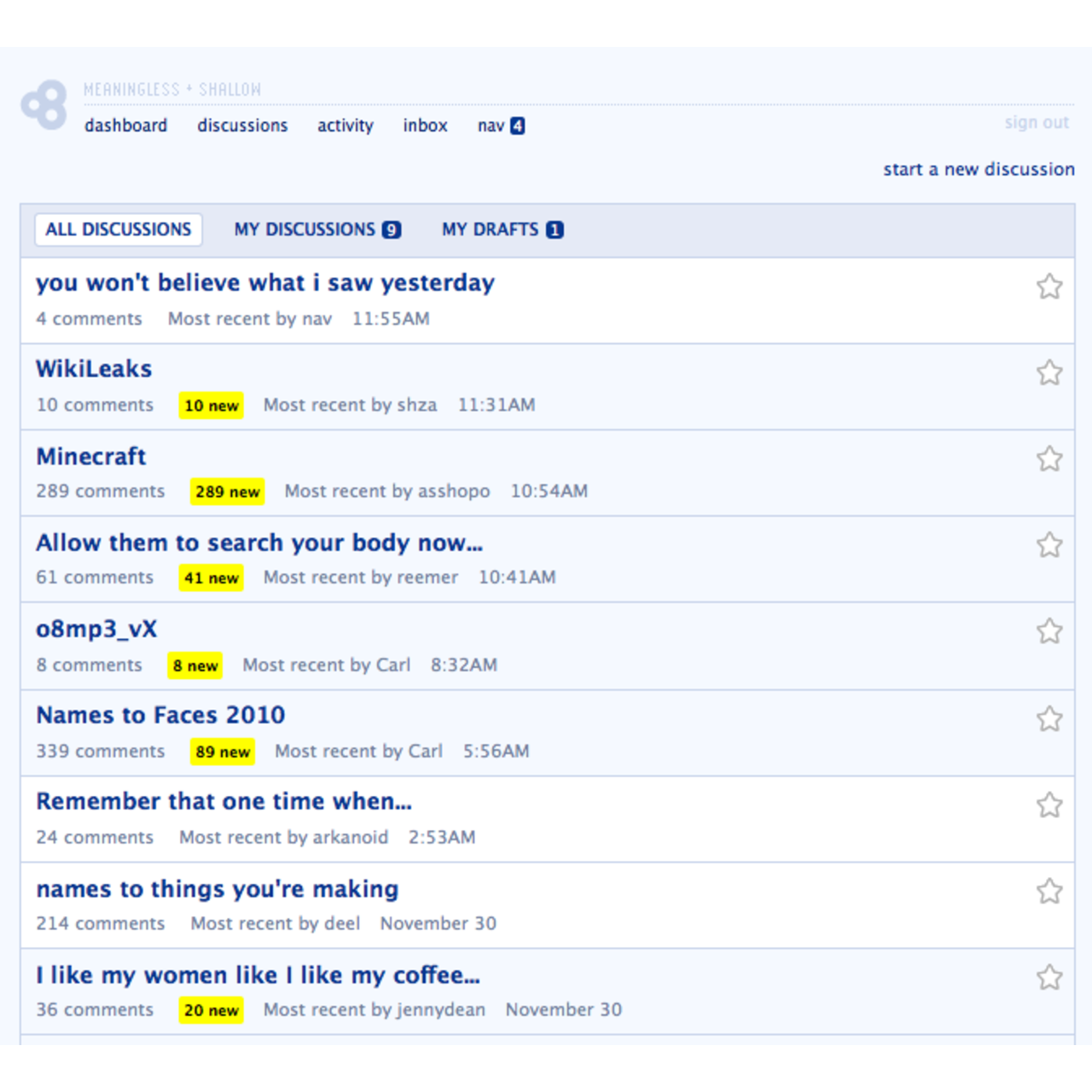The image size is (1092, 1092).
Task: Go to the dashboard page
Action: (125, 125)
